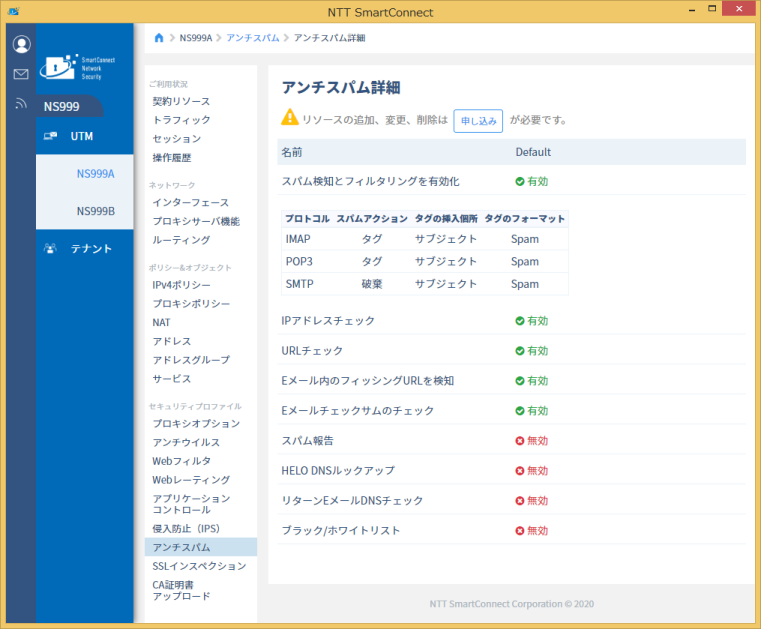Click red X icon for HELO DNSルックアップ

pyautogui.click(x=519, y=471)
